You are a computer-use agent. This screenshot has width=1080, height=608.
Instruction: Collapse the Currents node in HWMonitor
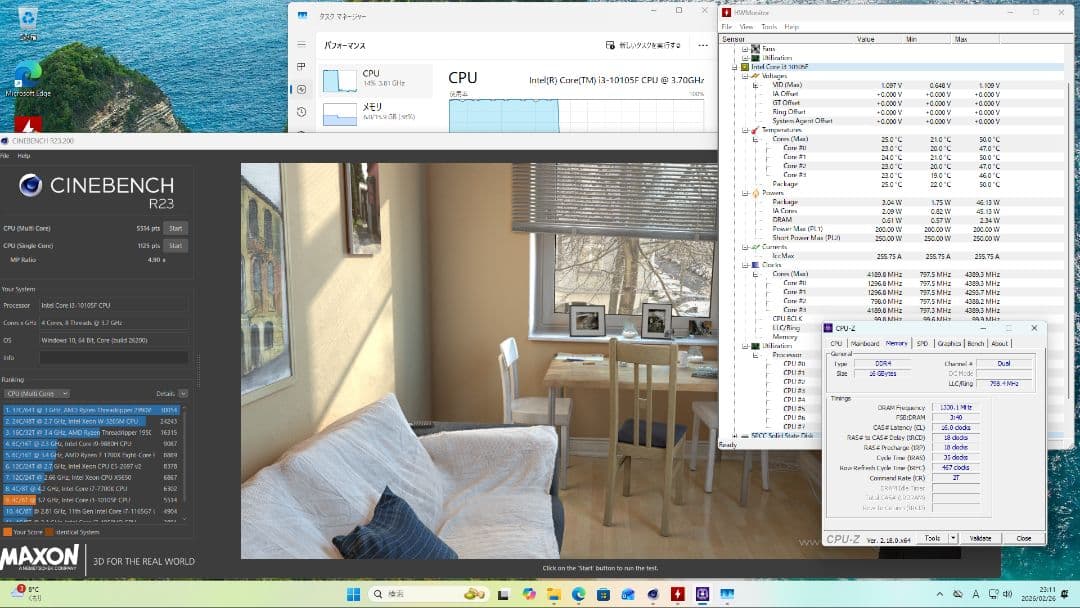(x=745, y=247)
